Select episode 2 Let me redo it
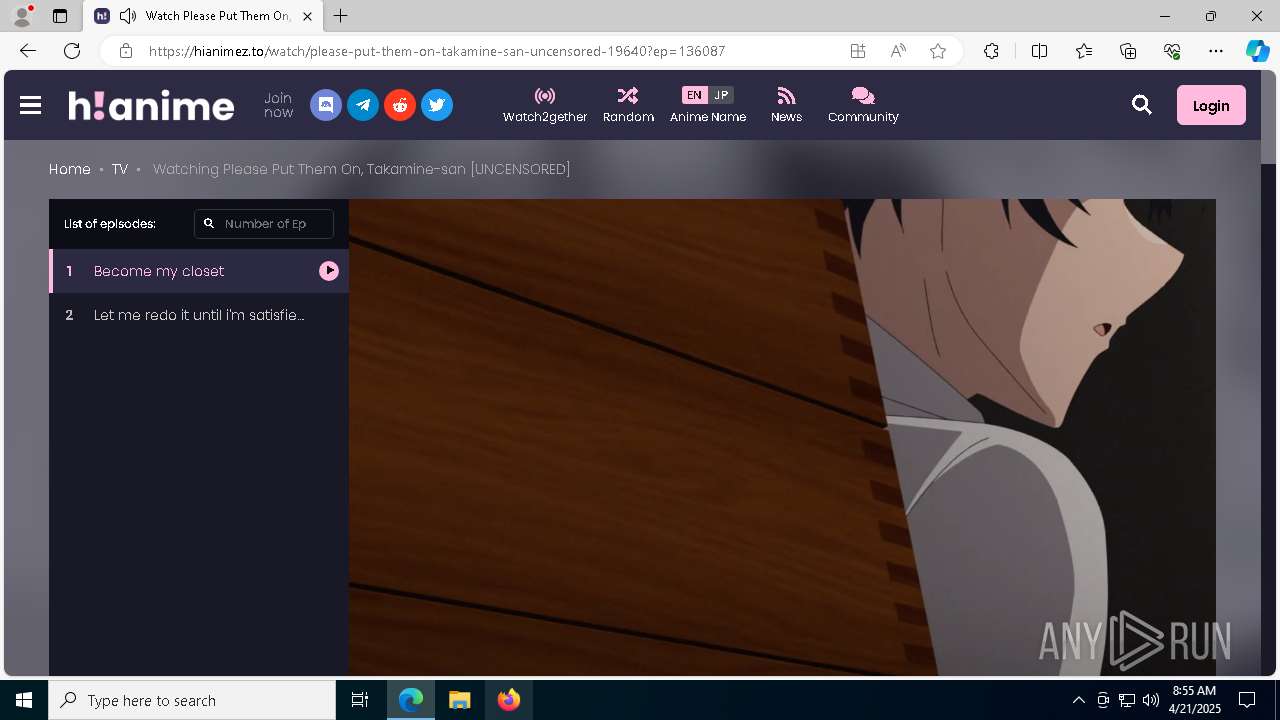1280x720 pixels. (199, 315)
